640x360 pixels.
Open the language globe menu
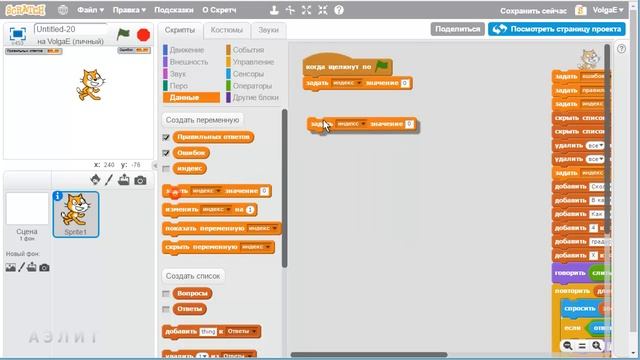63,10
